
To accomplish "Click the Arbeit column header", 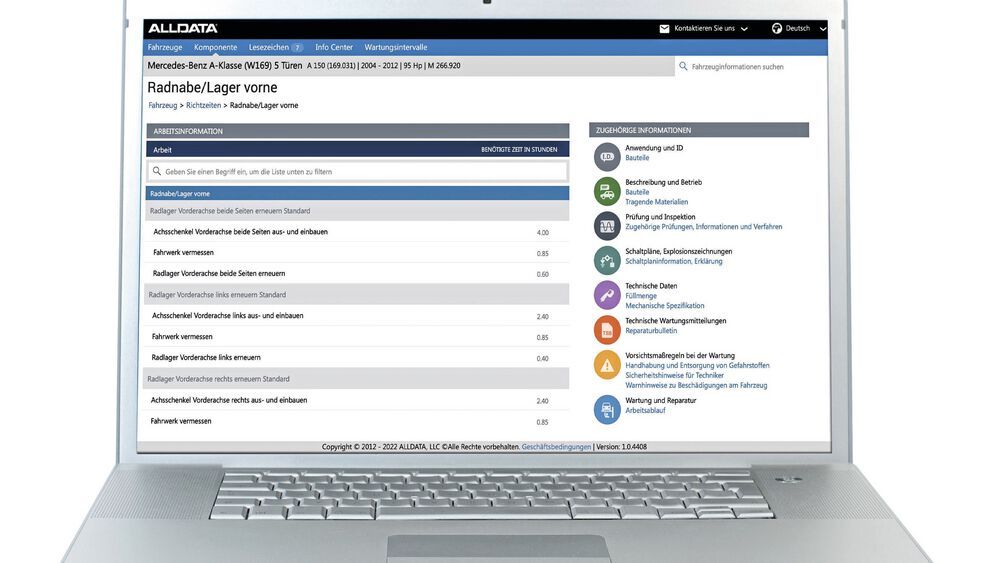I will pos(162,150).
